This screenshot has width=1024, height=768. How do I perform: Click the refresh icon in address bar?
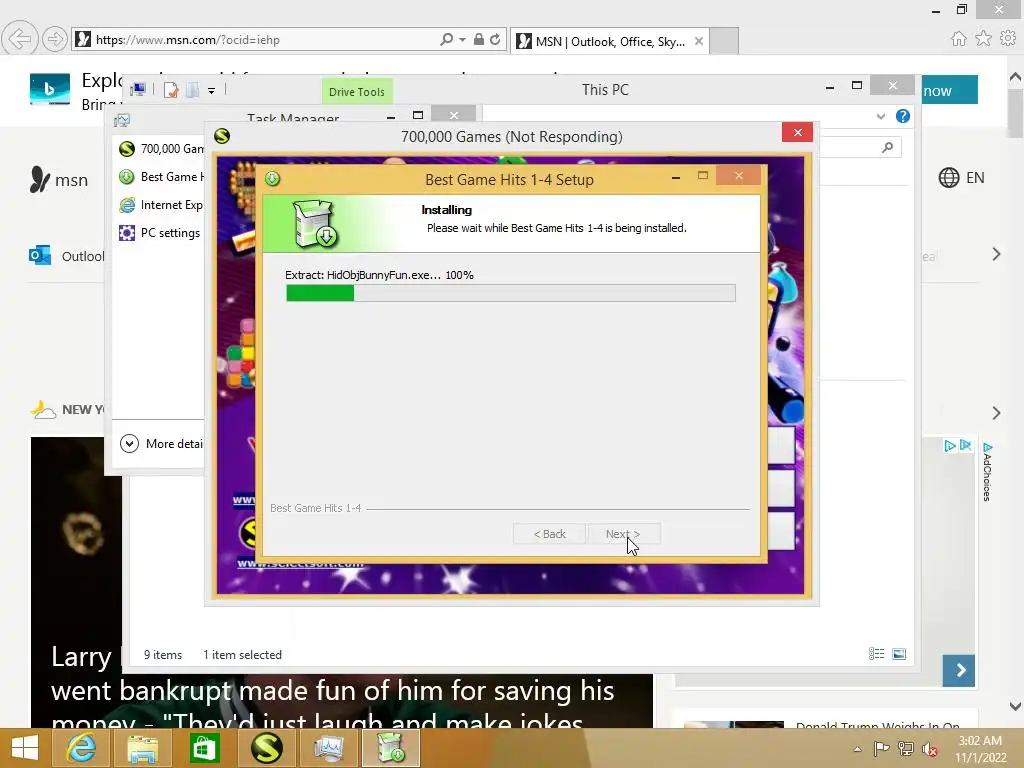(x=495, y=39)
